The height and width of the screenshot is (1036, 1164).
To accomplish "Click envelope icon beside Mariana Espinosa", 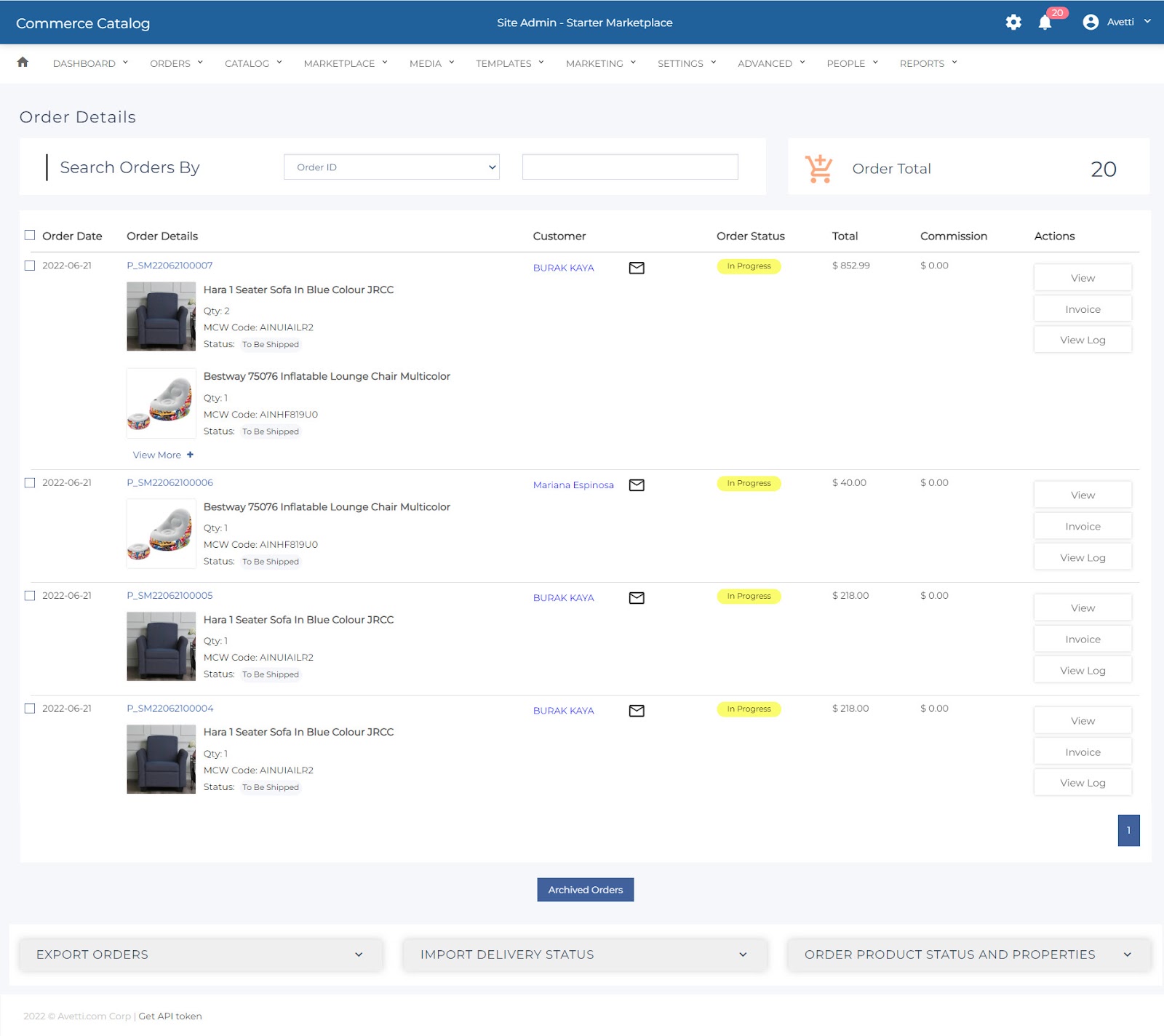I will pyautogui.click(x=637, y=485).
